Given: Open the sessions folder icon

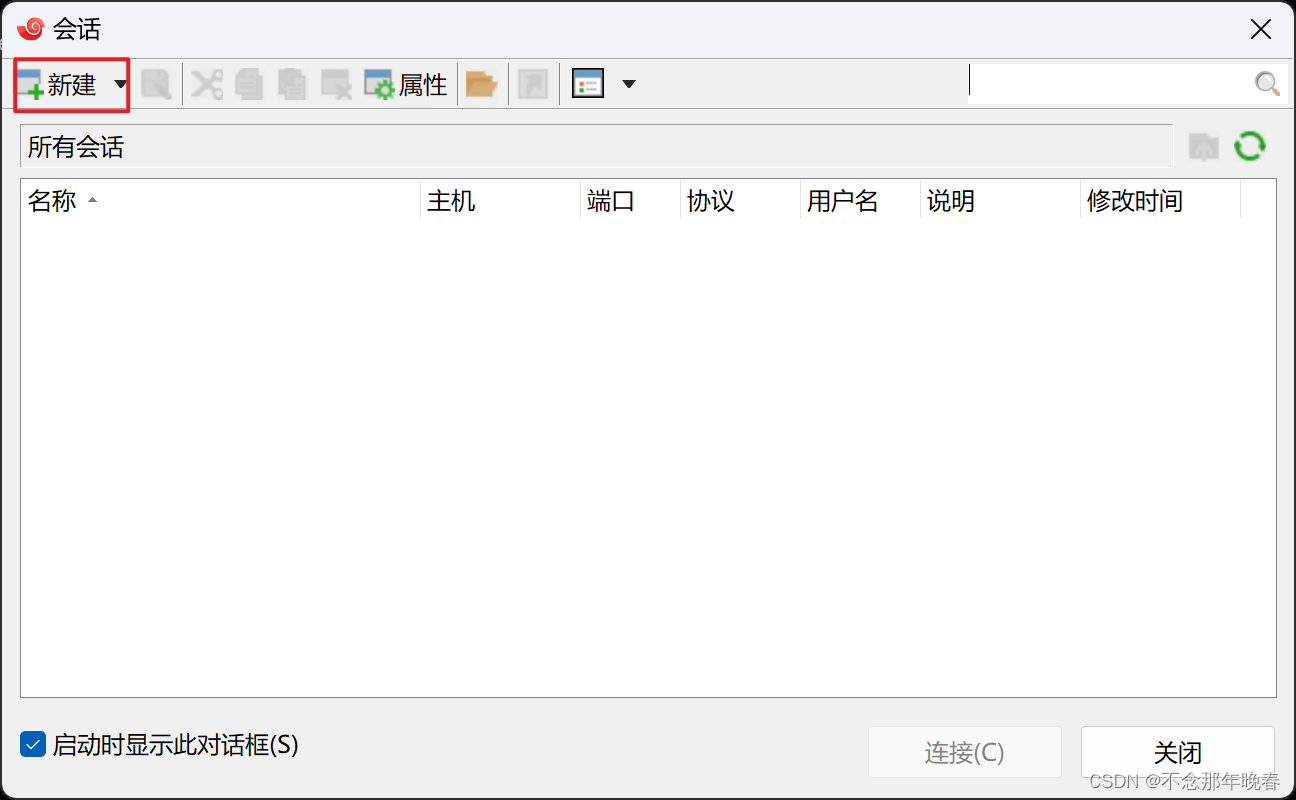Looking at the screenshot, I should tap(482, 85).
